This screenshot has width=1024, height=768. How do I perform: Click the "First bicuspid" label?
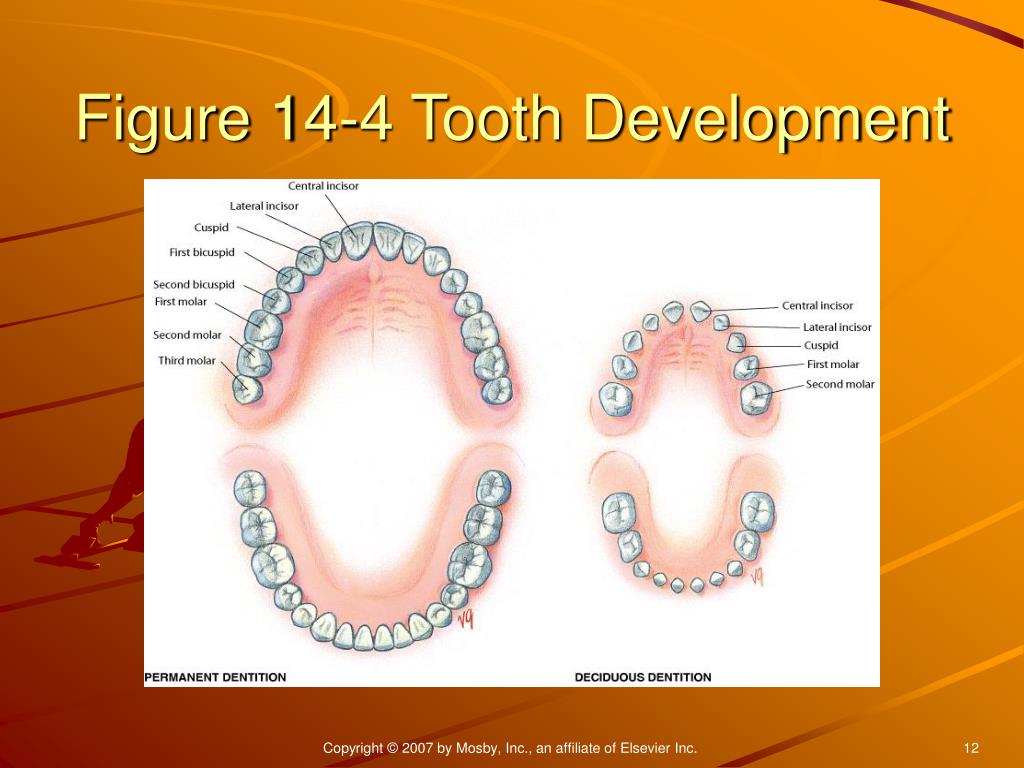tap(201, 252)
